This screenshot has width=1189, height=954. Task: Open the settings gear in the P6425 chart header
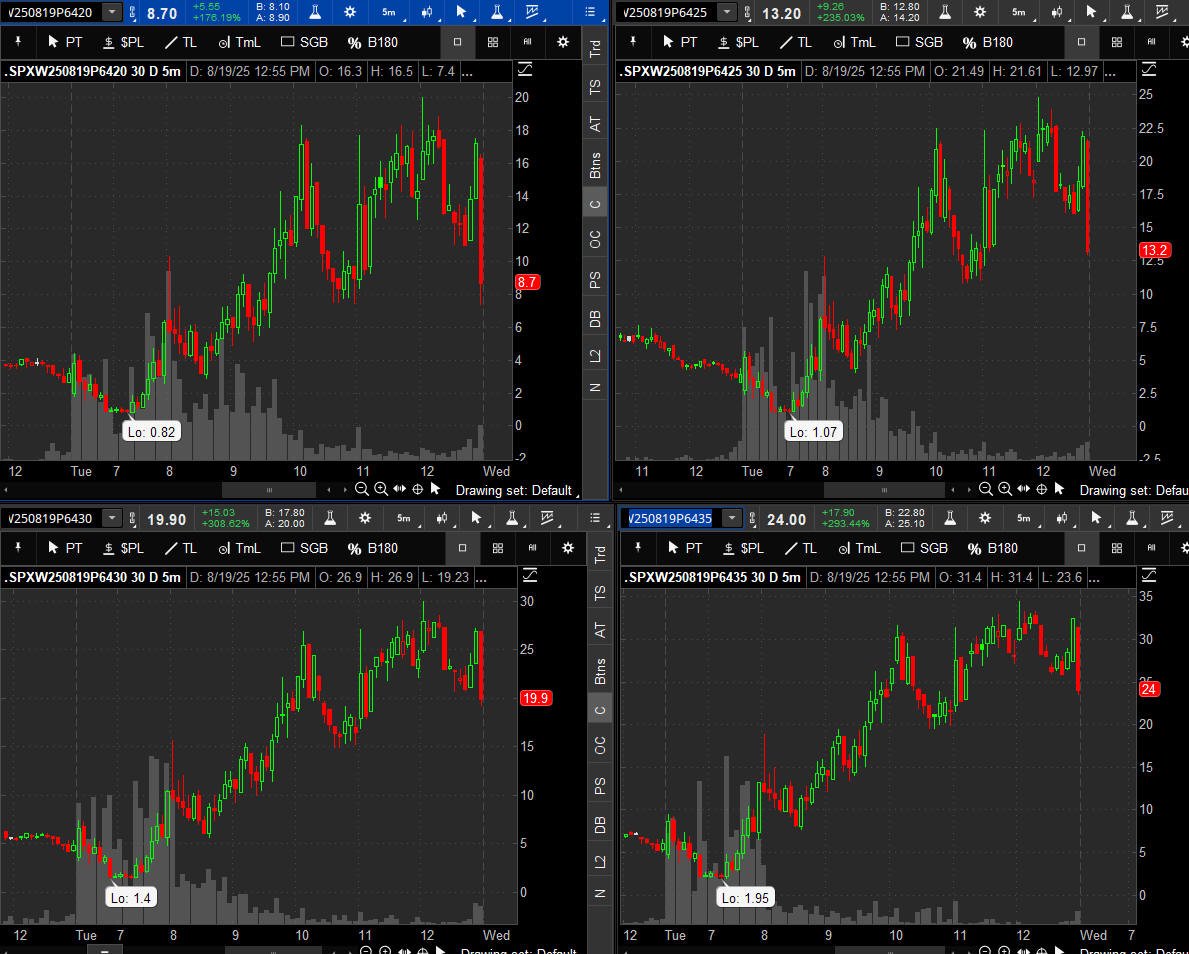click(979, 13)
